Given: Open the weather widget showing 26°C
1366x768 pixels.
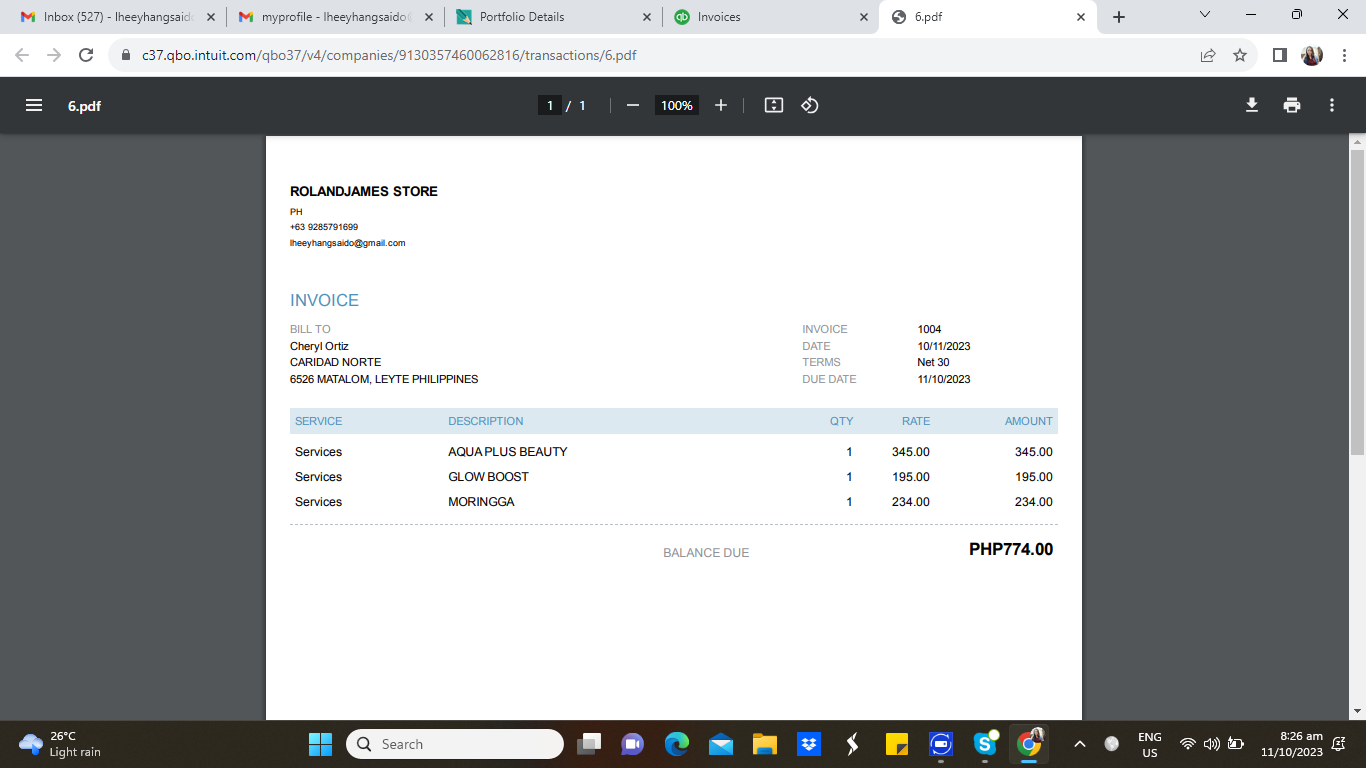Looking at the screenshot, I should [x=60, y=744].
